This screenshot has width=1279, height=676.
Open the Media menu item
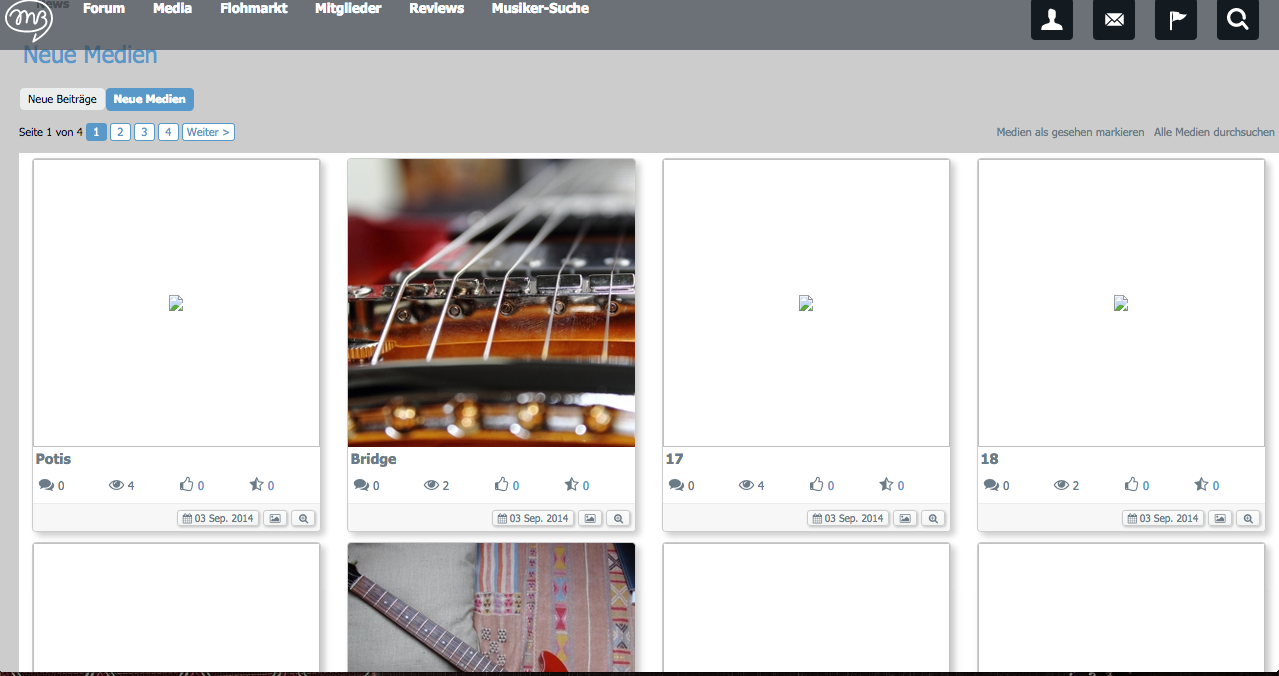click(x=173, y=8)
